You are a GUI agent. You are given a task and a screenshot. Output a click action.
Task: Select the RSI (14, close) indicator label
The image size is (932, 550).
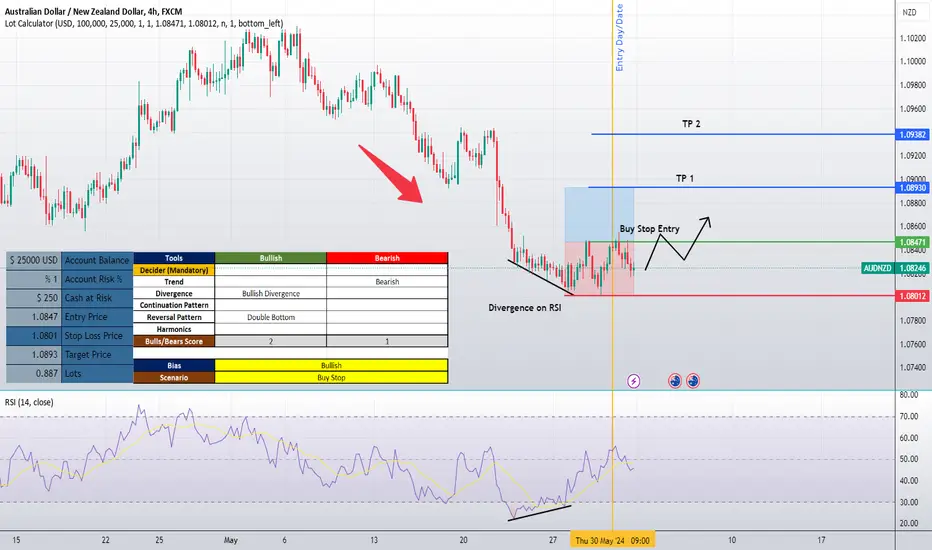(x=29, y=403)
